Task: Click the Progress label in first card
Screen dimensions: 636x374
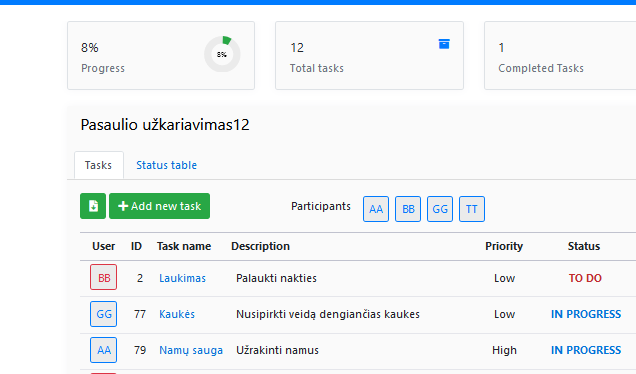Action: (x=103, y=68)
